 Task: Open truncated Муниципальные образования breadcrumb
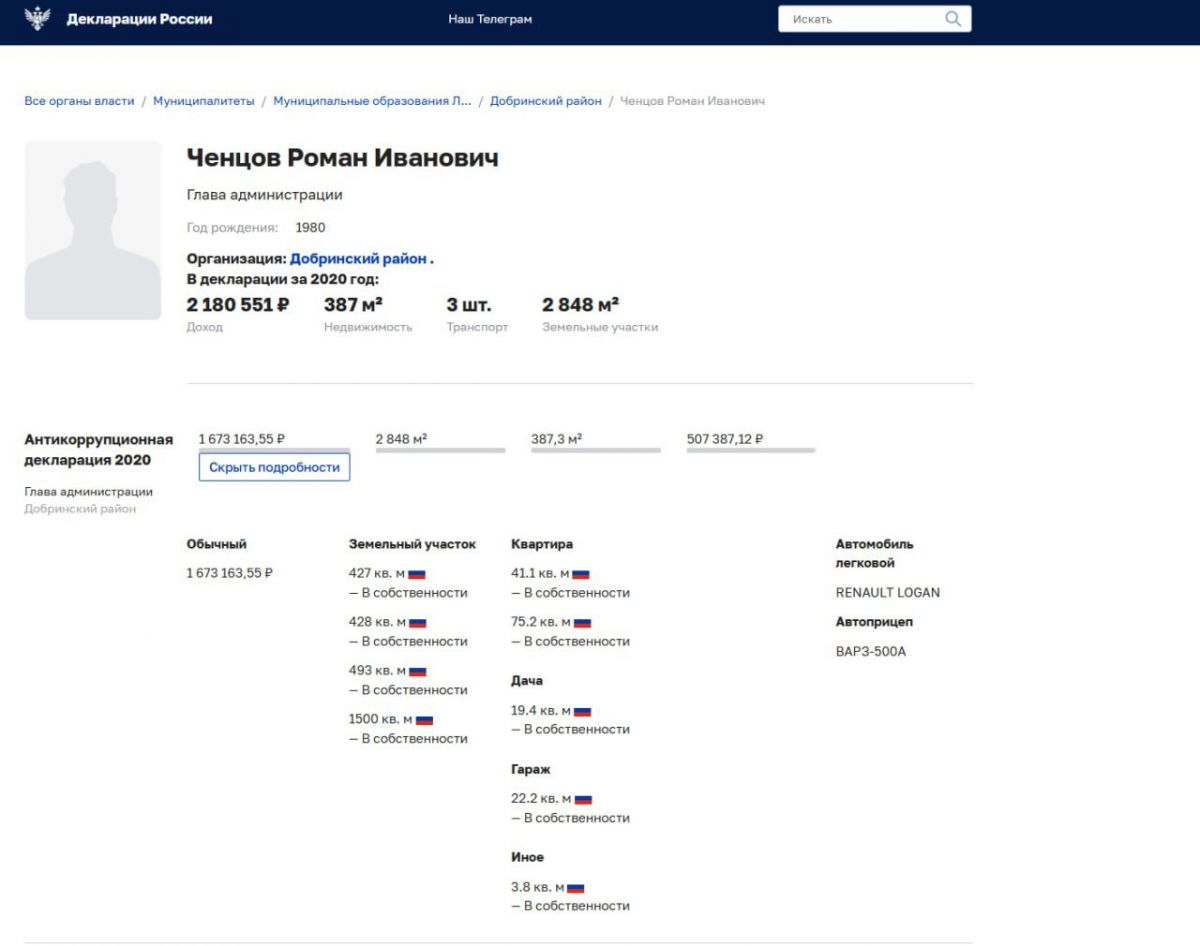(x=372, y=101)
